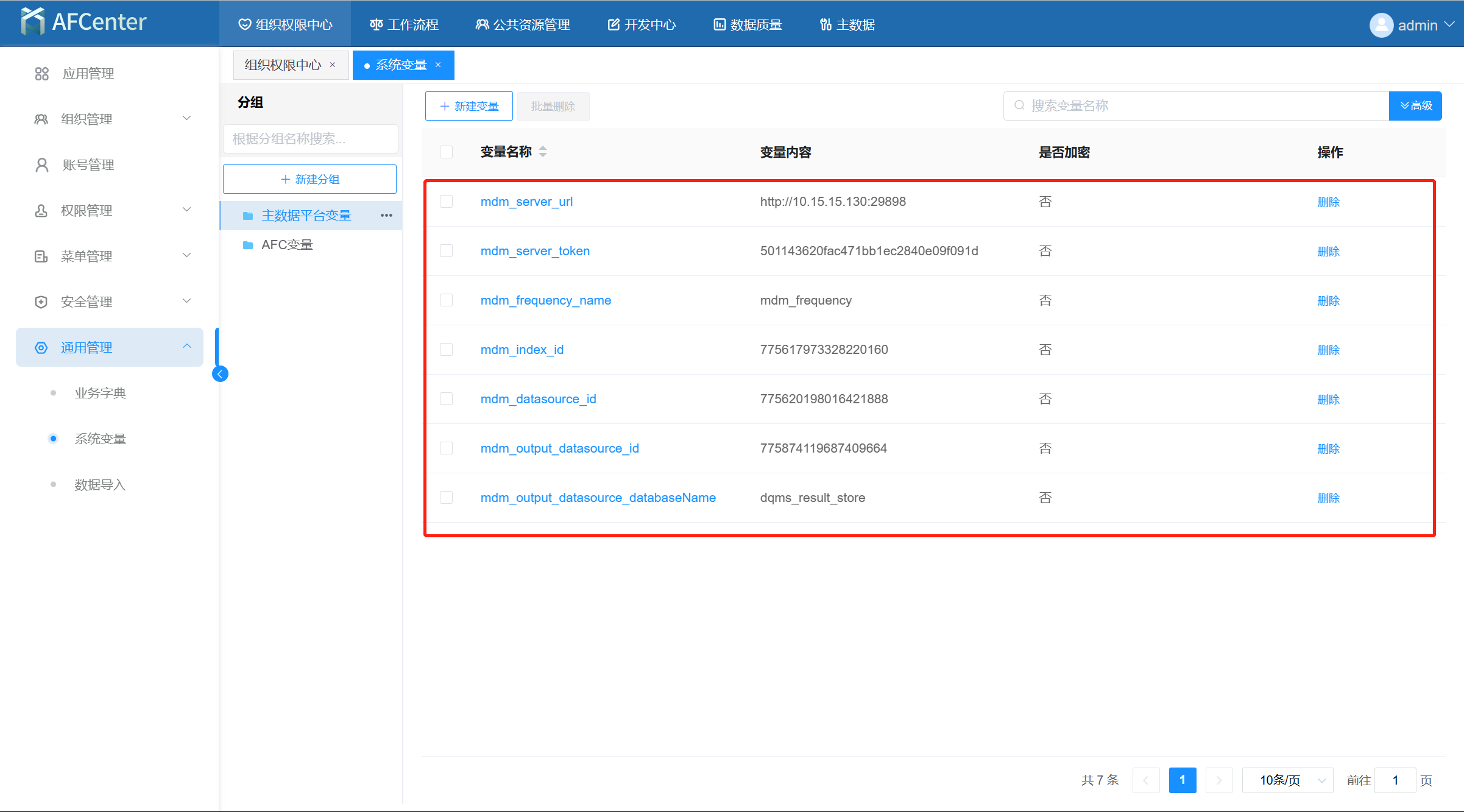Open 组织权限中心 in top navigation
The width and height of the screenshot is (1464, 812).
(x=285, y=24)
